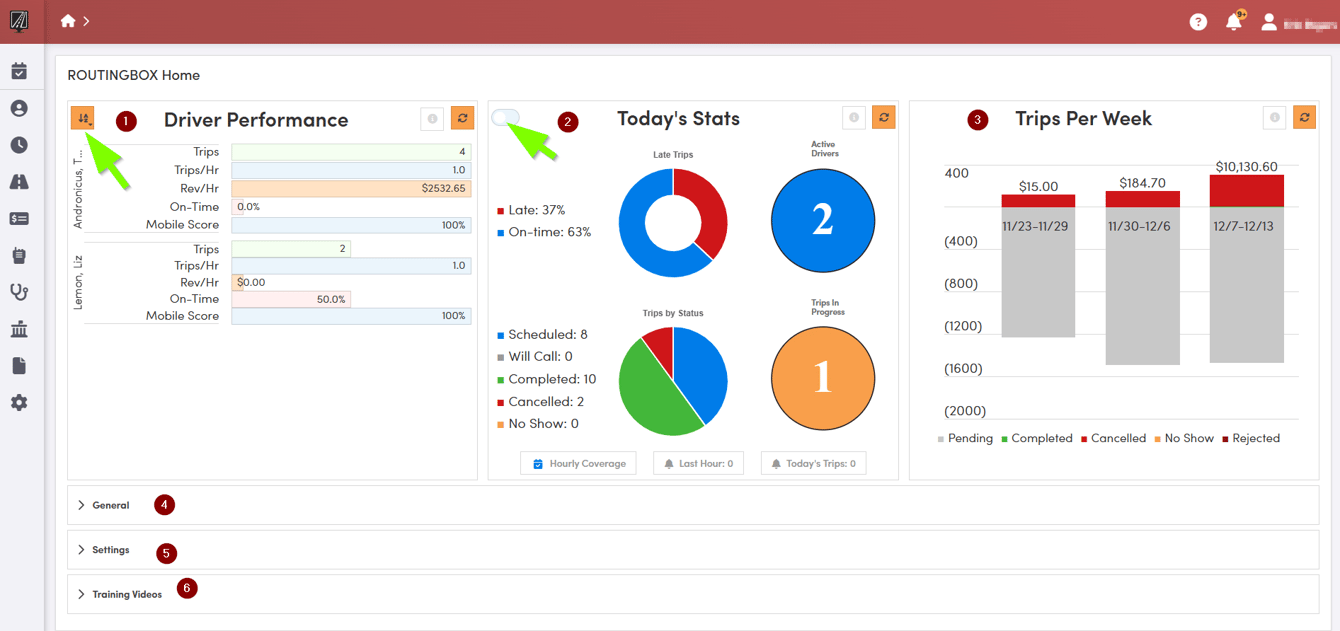Open the Hourly Coverage button

click(x=578, y=464)
